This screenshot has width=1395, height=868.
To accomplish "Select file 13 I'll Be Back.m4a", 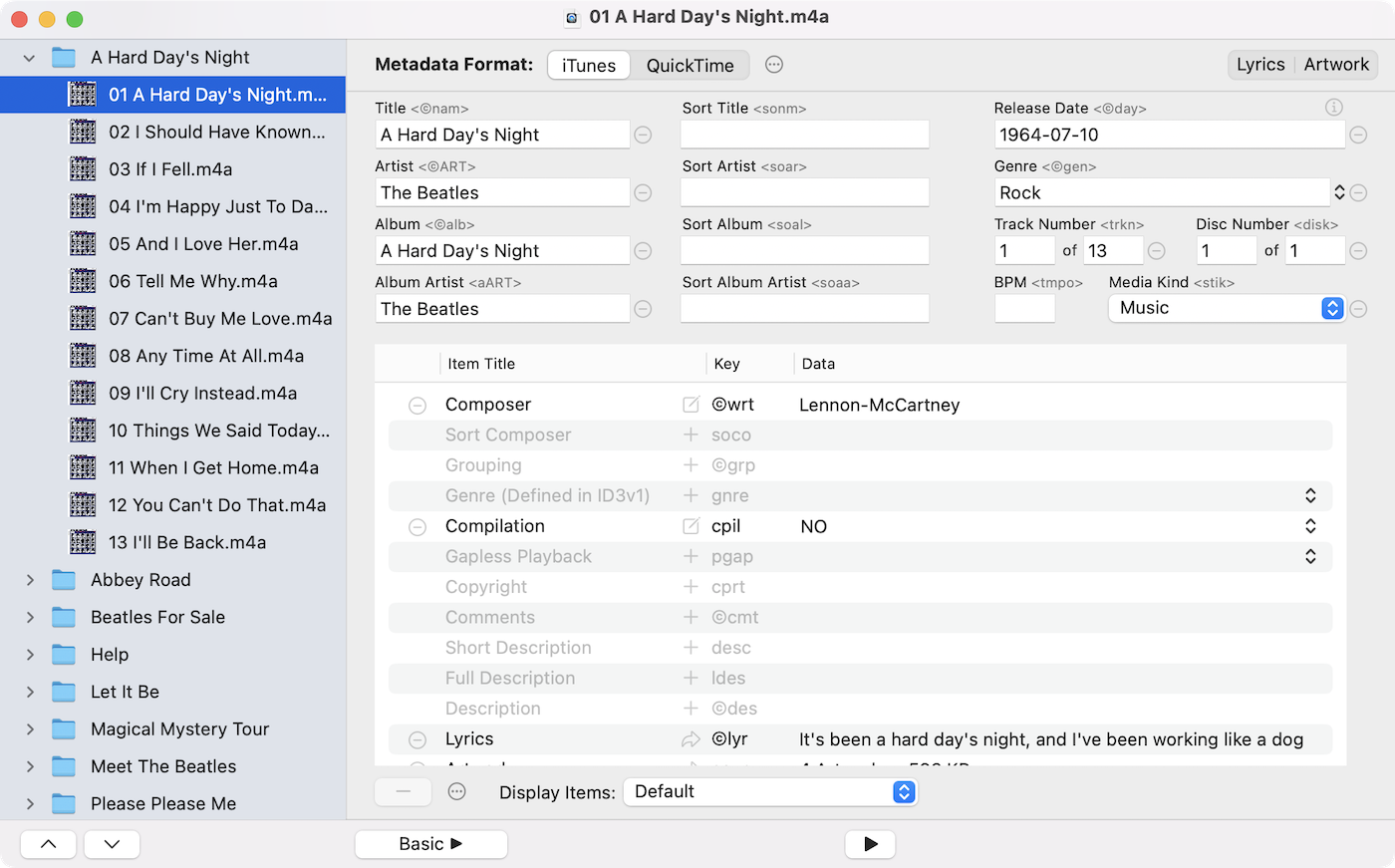I will click(x=173, y=543).
